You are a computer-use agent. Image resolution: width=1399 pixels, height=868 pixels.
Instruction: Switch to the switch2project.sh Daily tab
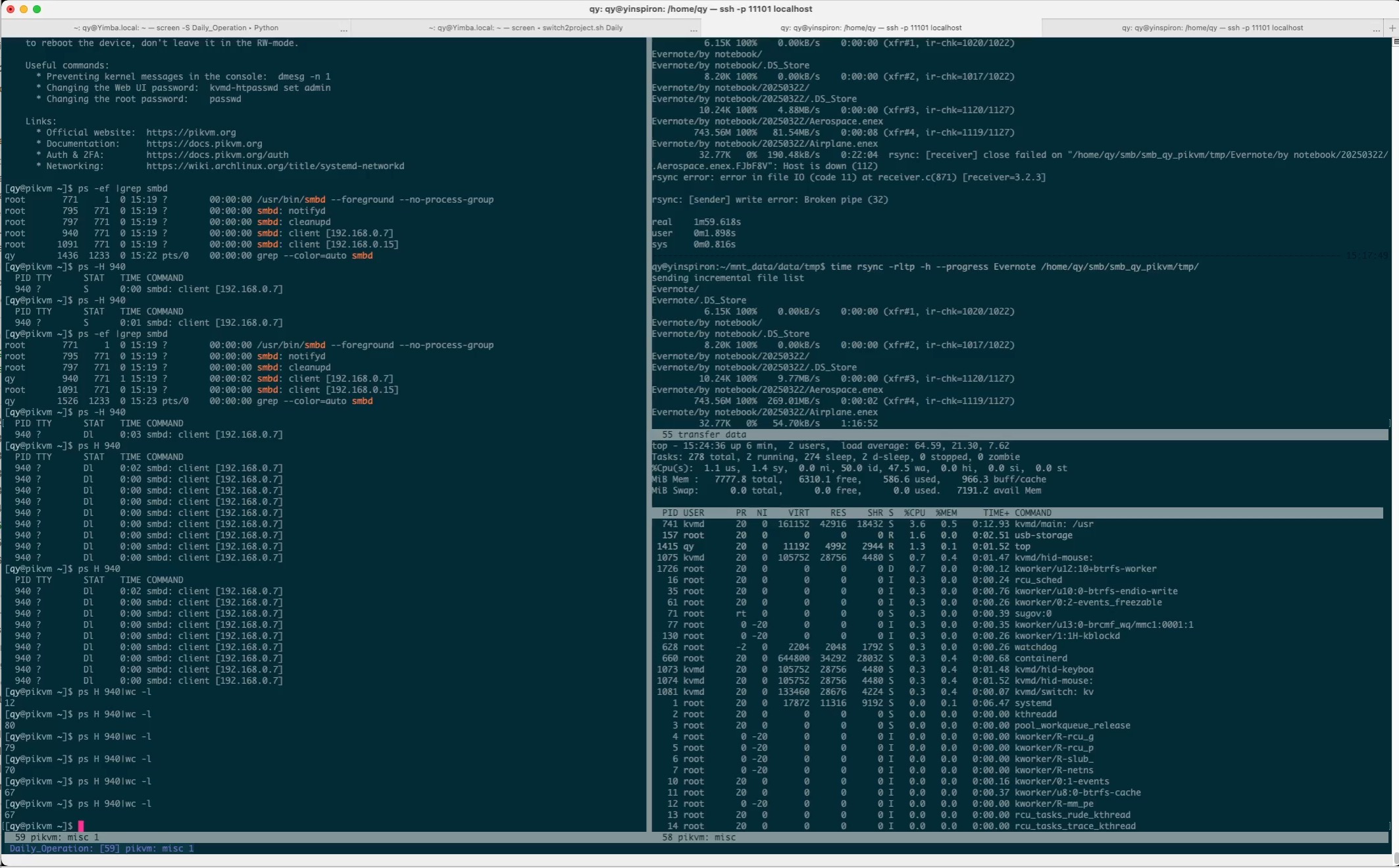(526, 28)
